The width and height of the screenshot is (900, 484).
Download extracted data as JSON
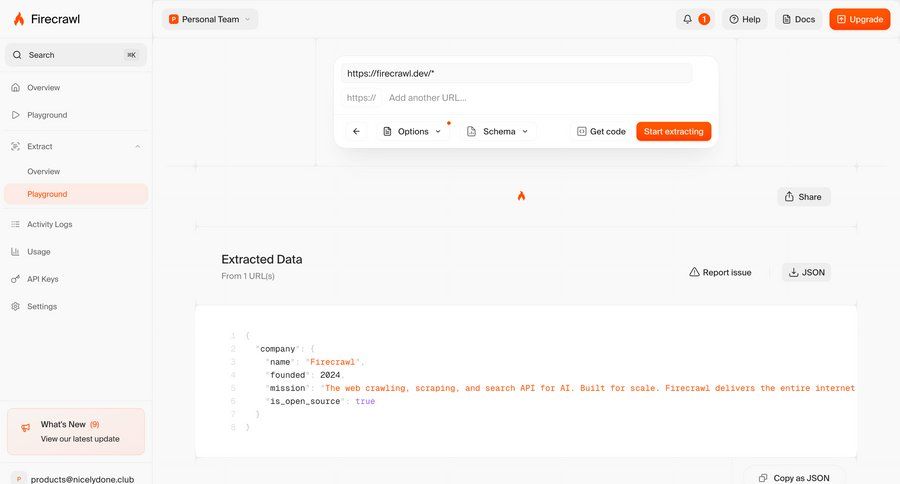(805, 272)
